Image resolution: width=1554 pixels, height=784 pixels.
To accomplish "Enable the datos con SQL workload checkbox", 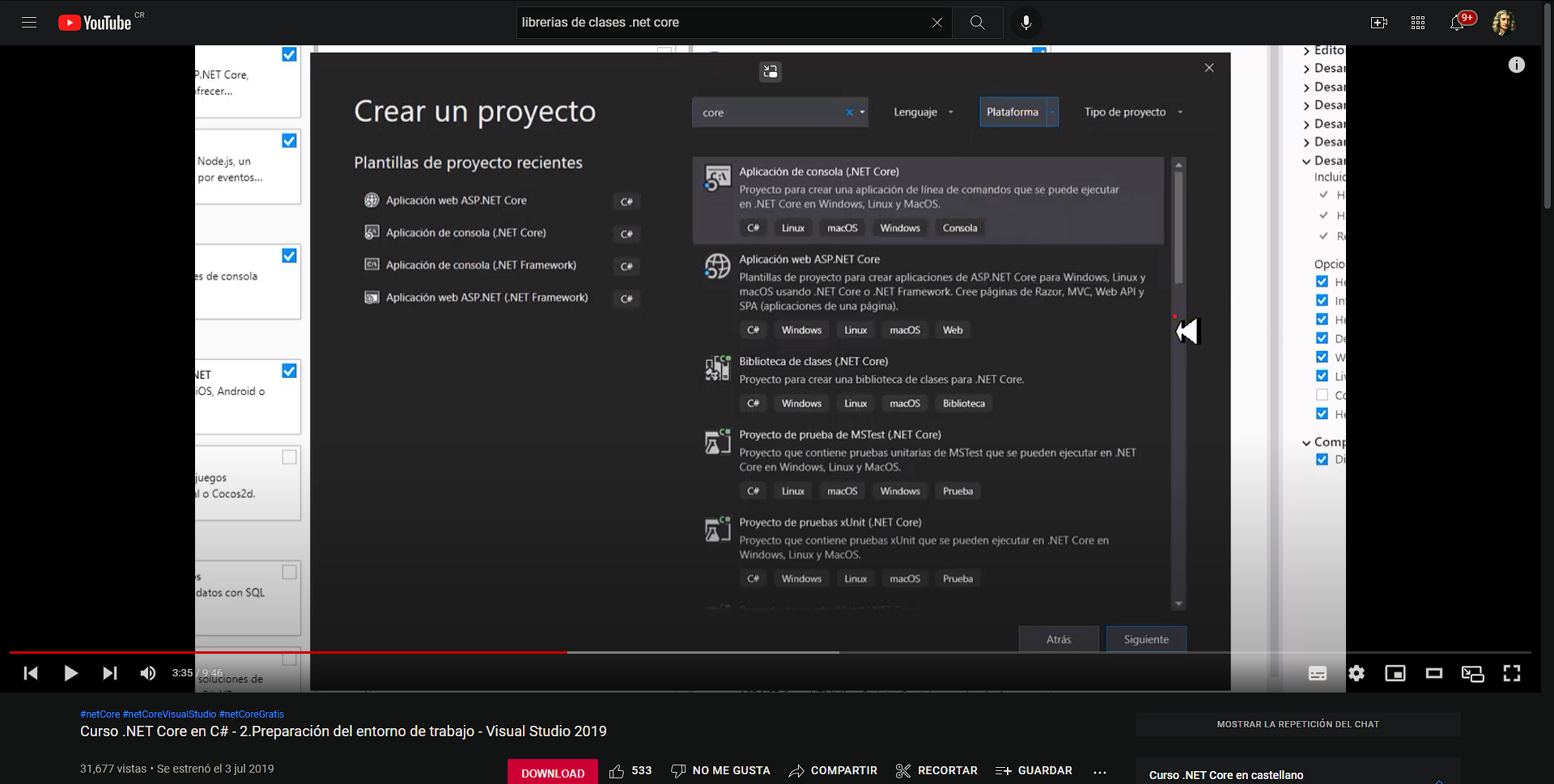I will [x=289, y=572].
